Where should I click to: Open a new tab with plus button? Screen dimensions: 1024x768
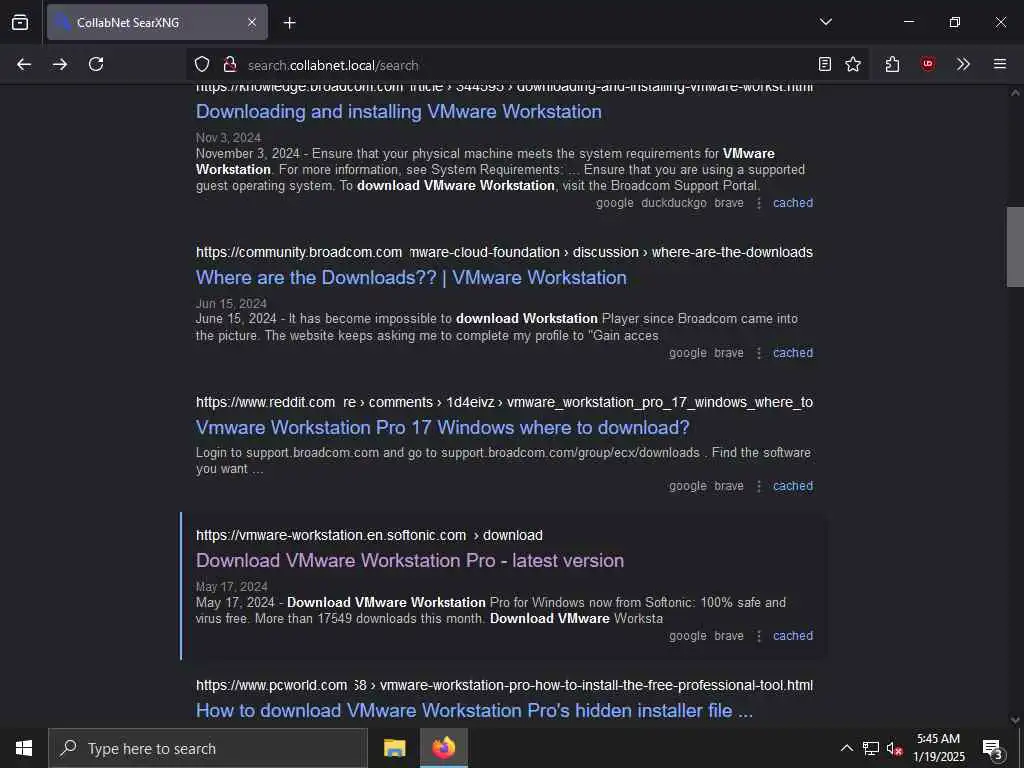[290, 23]
